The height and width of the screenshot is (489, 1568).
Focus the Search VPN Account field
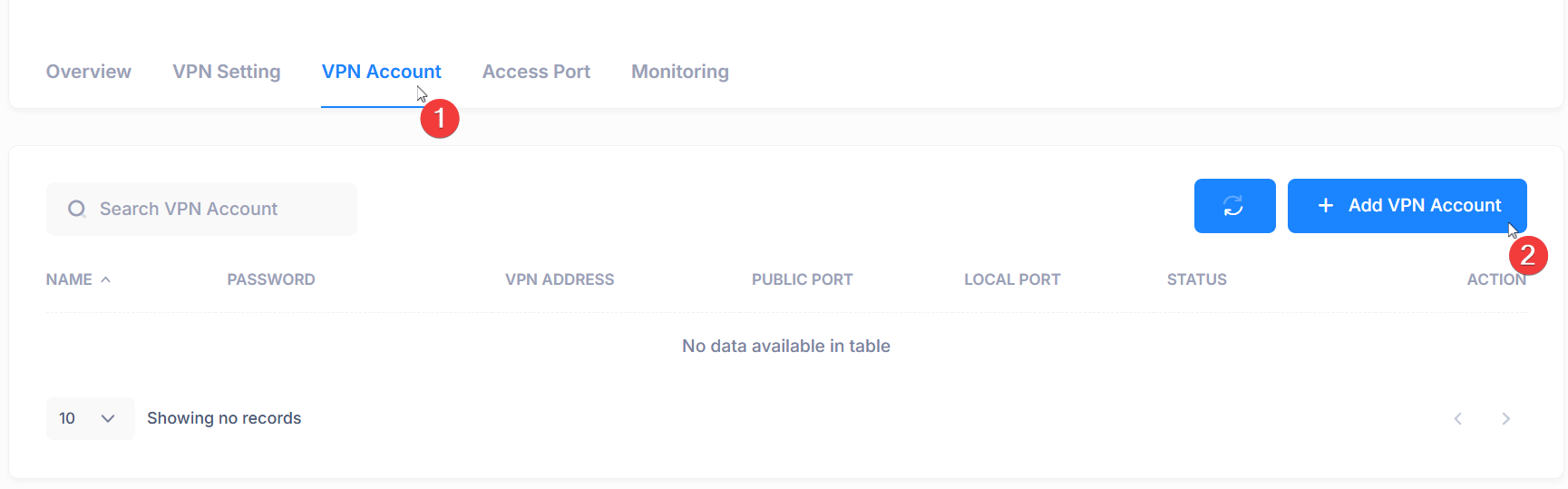coord(201,209)
